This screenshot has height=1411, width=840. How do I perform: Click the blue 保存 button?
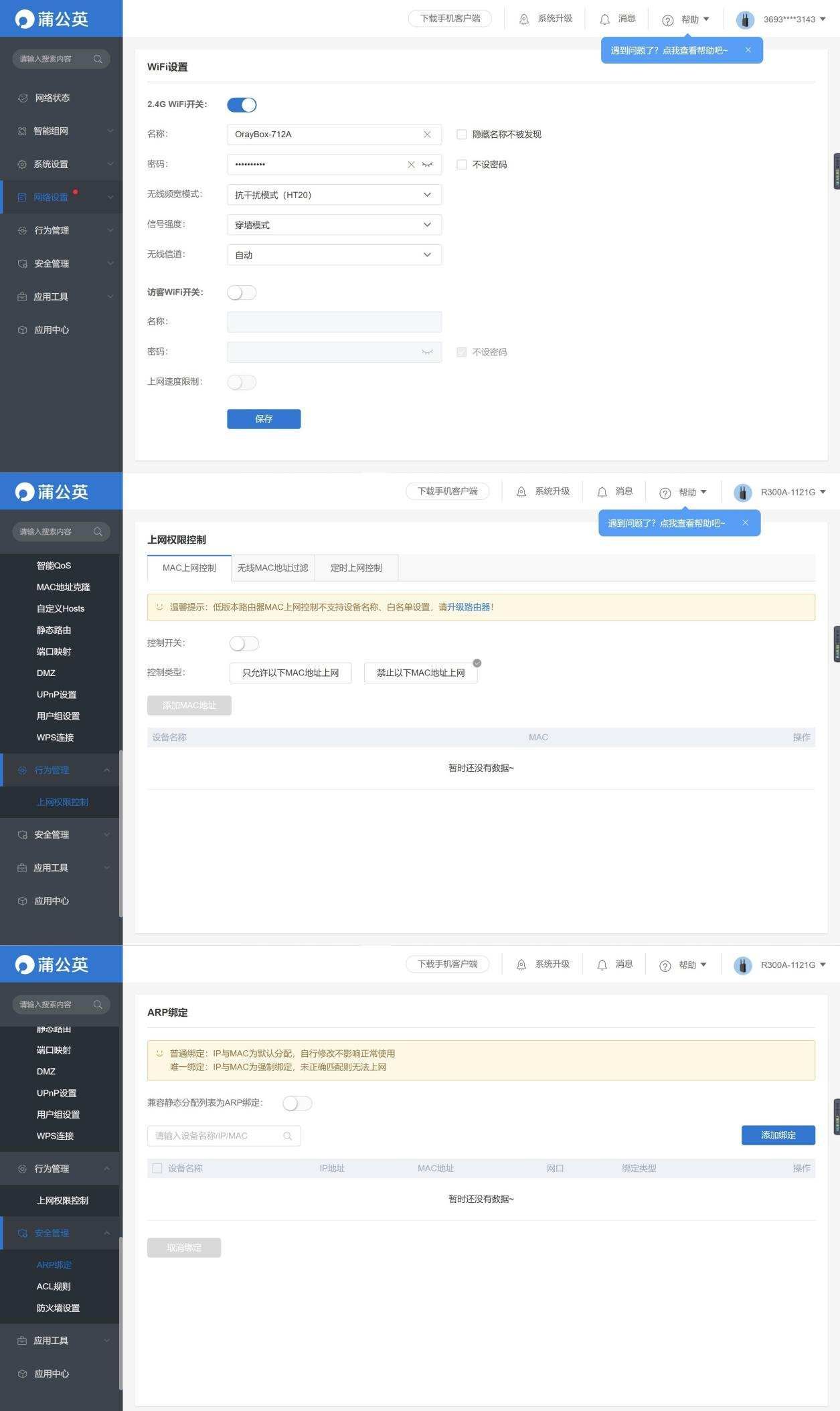click(x=264, y=419)
